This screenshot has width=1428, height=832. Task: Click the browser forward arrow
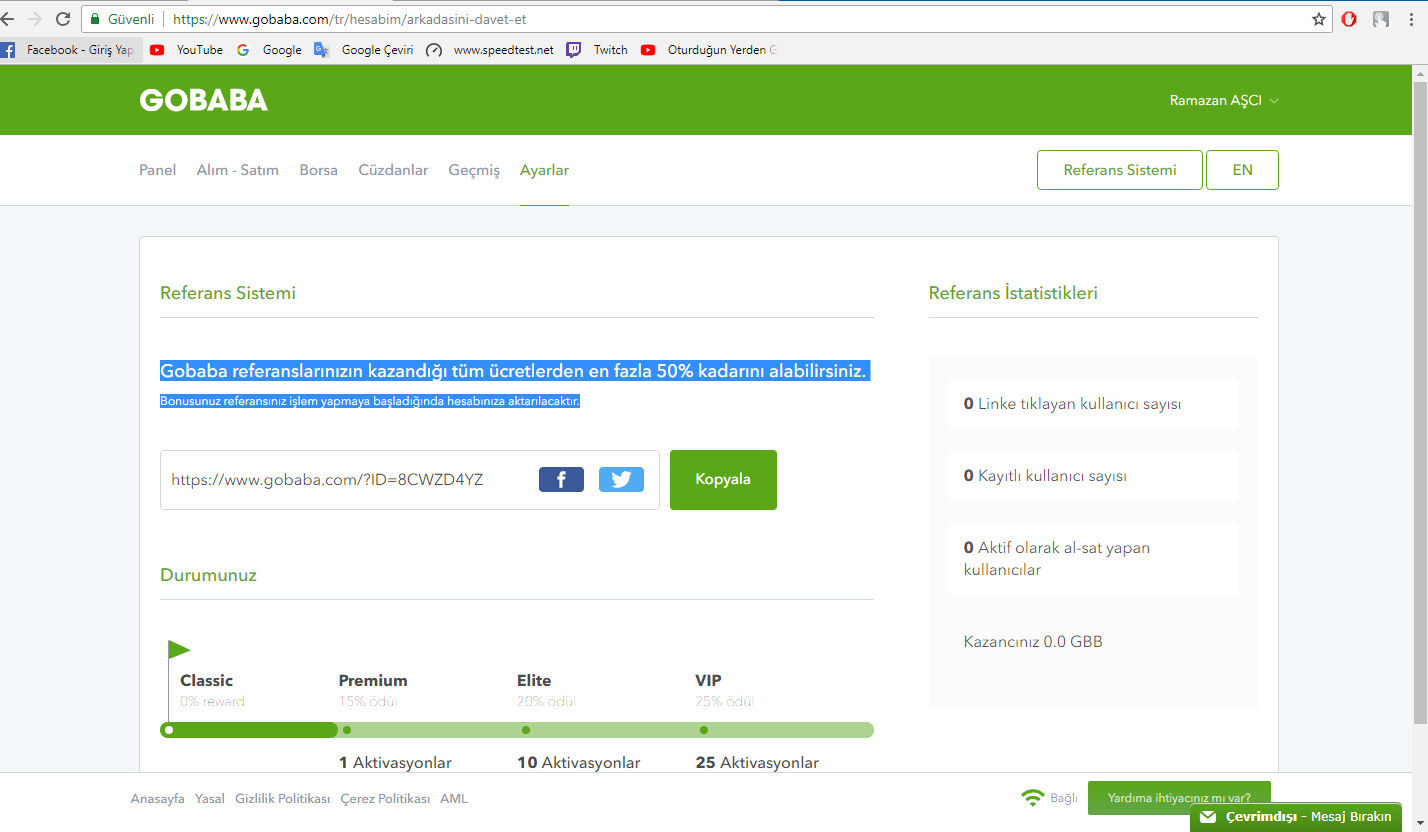click(x=35, y=19)
